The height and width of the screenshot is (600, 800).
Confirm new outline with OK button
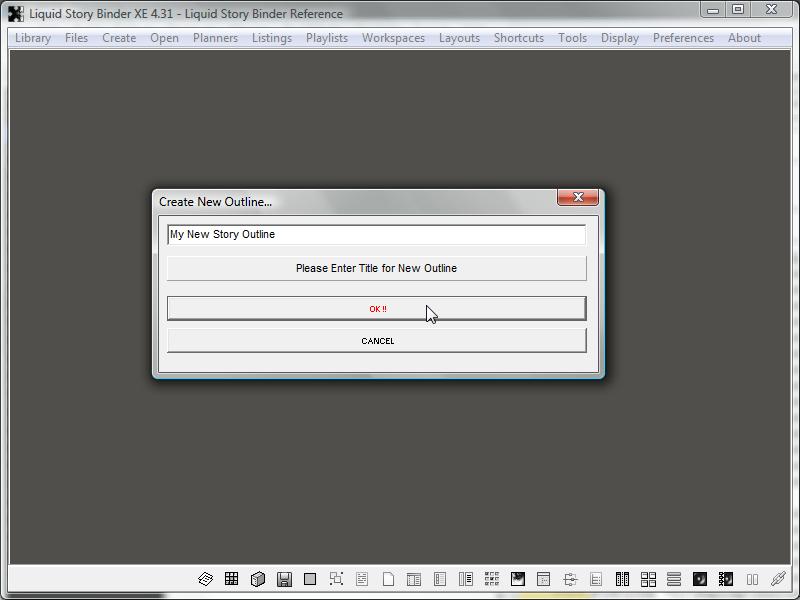pyautogui.click(x=376, y=308)
